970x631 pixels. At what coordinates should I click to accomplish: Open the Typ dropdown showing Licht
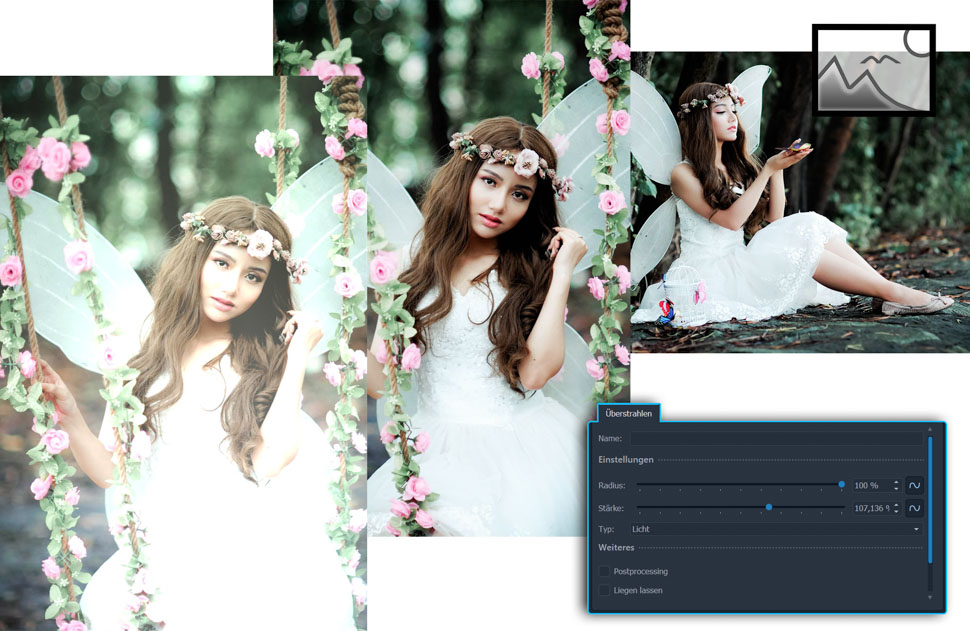776,529
